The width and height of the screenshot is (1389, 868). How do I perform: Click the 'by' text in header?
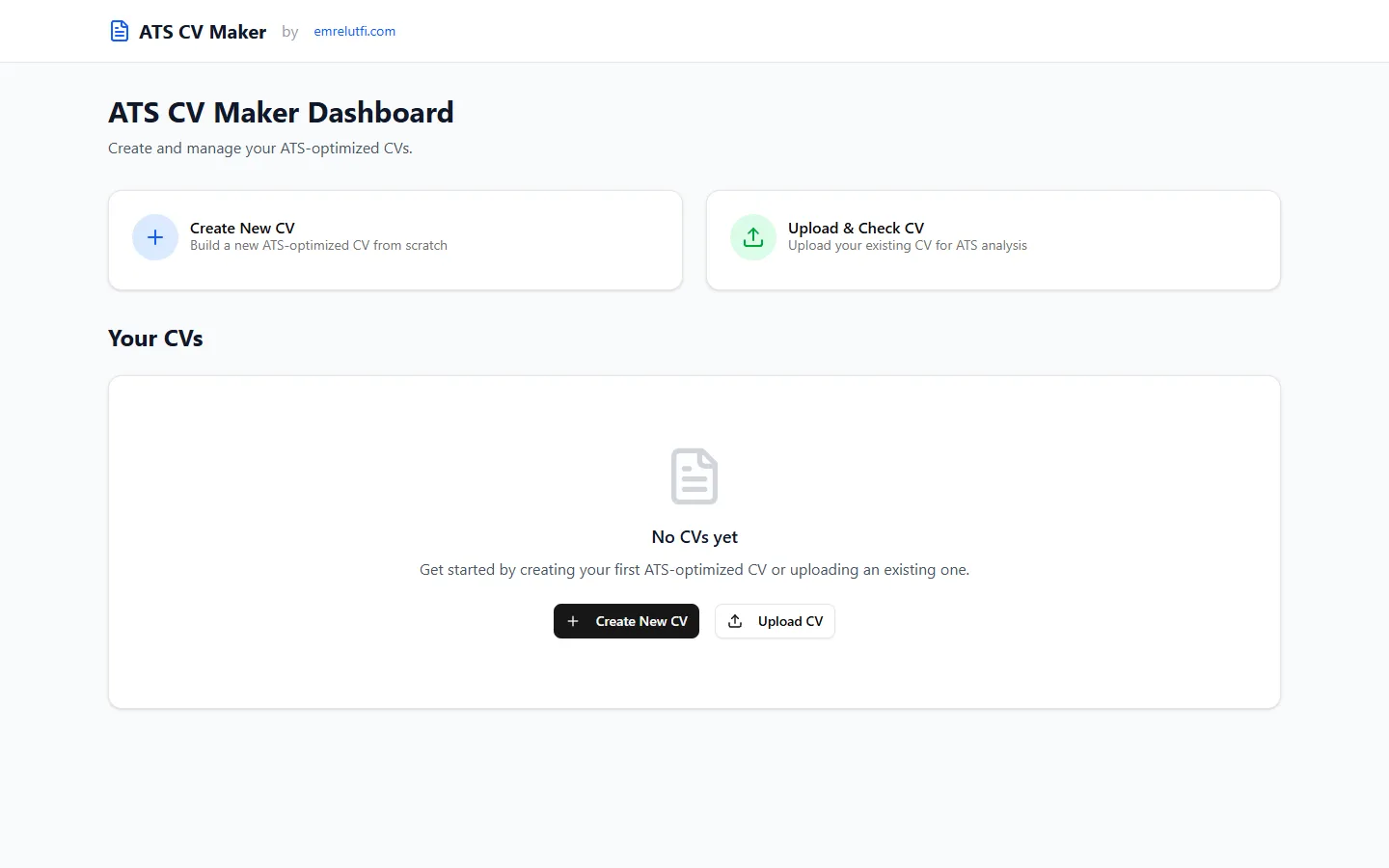point(290,32)
